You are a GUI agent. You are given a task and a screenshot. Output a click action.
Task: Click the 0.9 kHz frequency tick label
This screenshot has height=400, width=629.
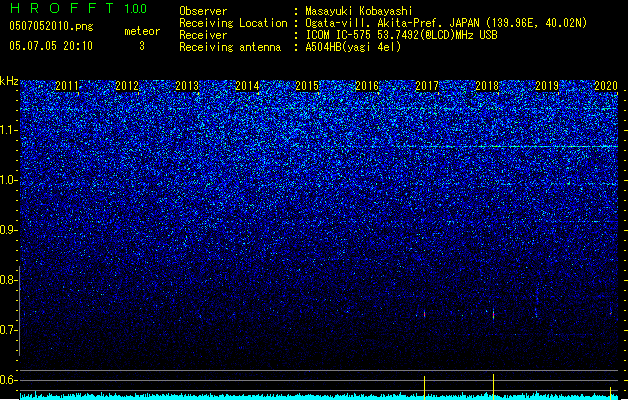click(9, 230)
